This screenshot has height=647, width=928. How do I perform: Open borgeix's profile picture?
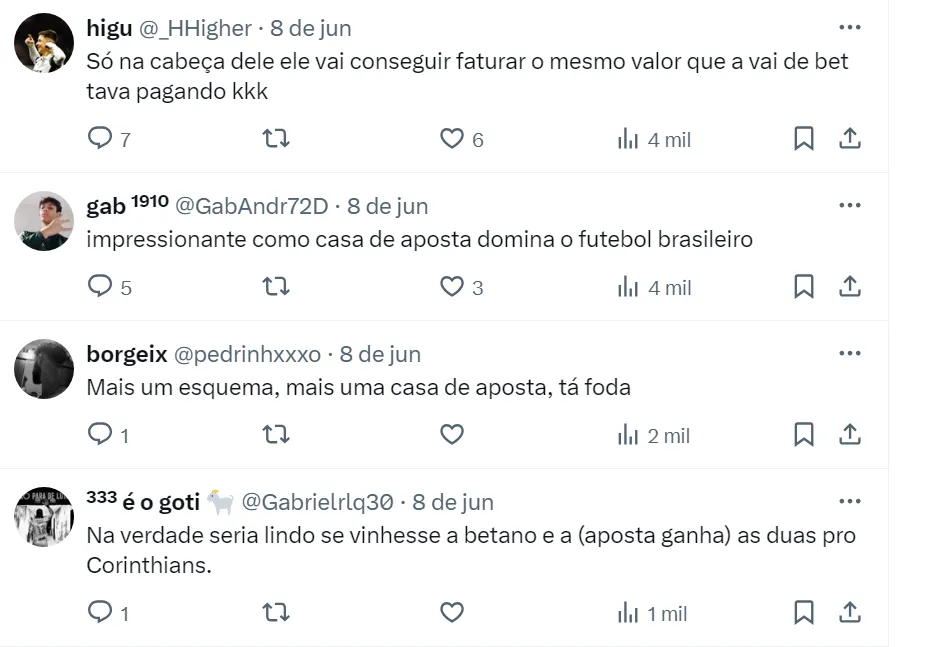tap(44, 368)
